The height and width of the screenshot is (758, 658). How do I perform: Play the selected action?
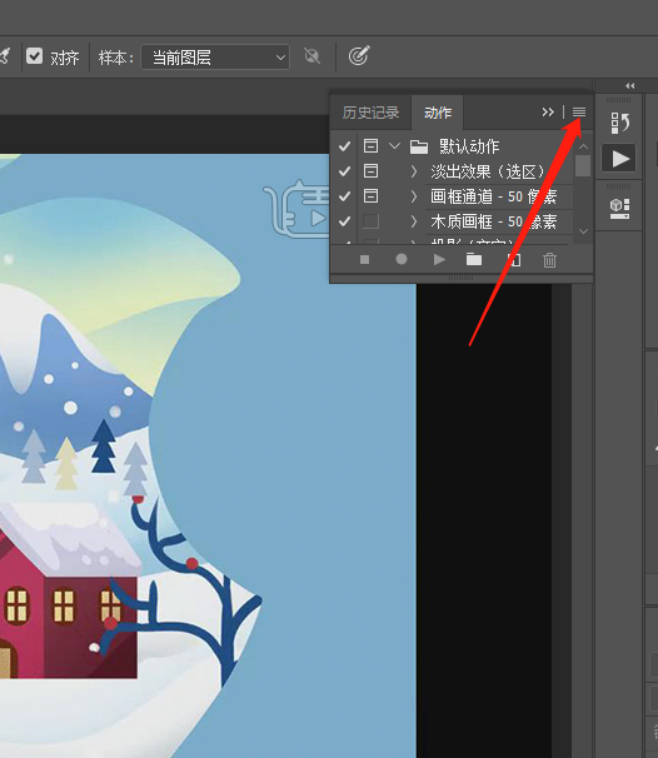[x=438, y=260]
